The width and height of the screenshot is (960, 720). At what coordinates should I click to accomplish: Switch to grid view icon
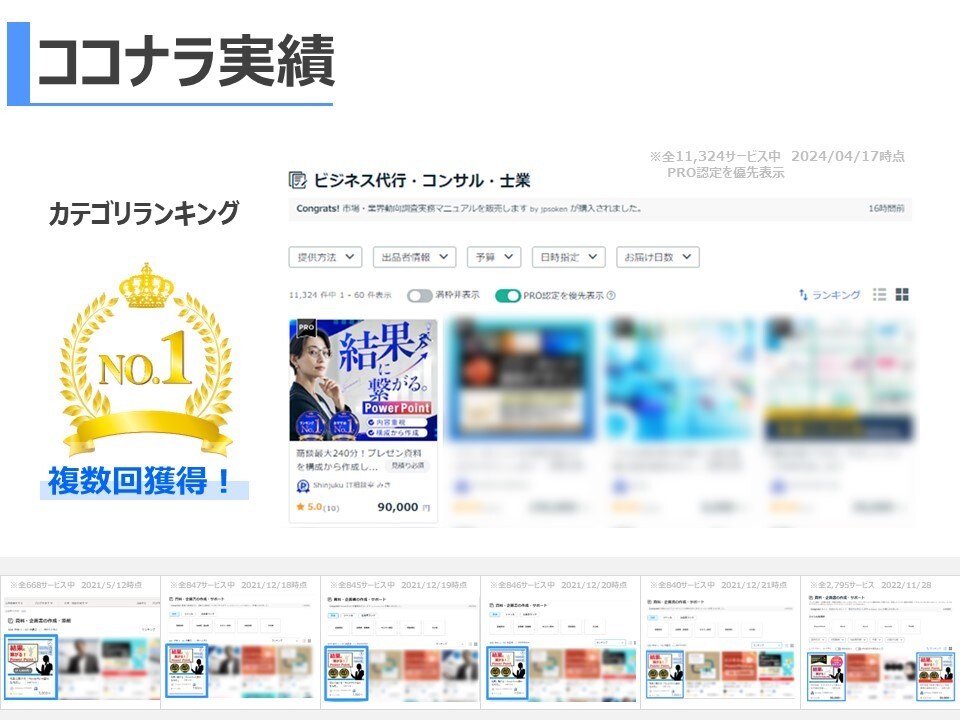[902, 294]
